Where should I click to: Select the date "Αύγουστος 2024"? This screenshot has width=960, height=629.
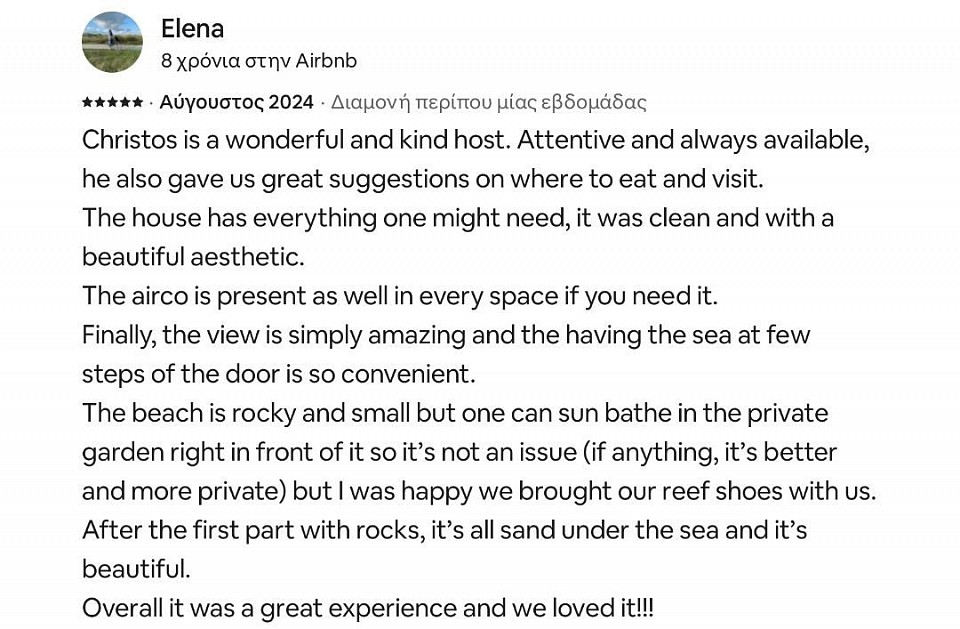236,102
